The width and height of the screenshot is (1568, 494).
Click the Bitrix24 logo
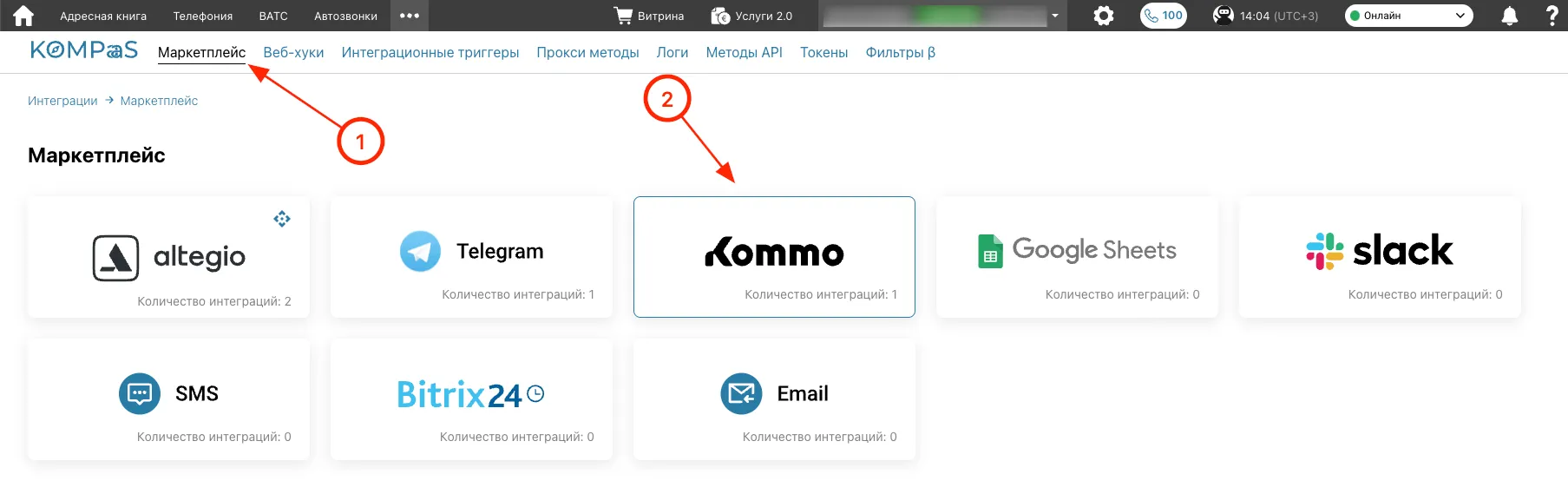click(470, 394)
